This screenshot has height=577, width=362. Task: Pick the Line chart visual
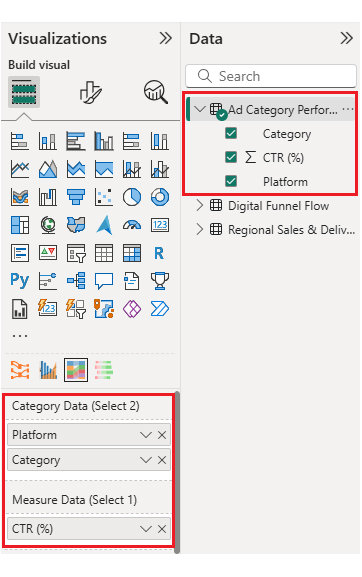pyautogui.click(x=20, y=169)
